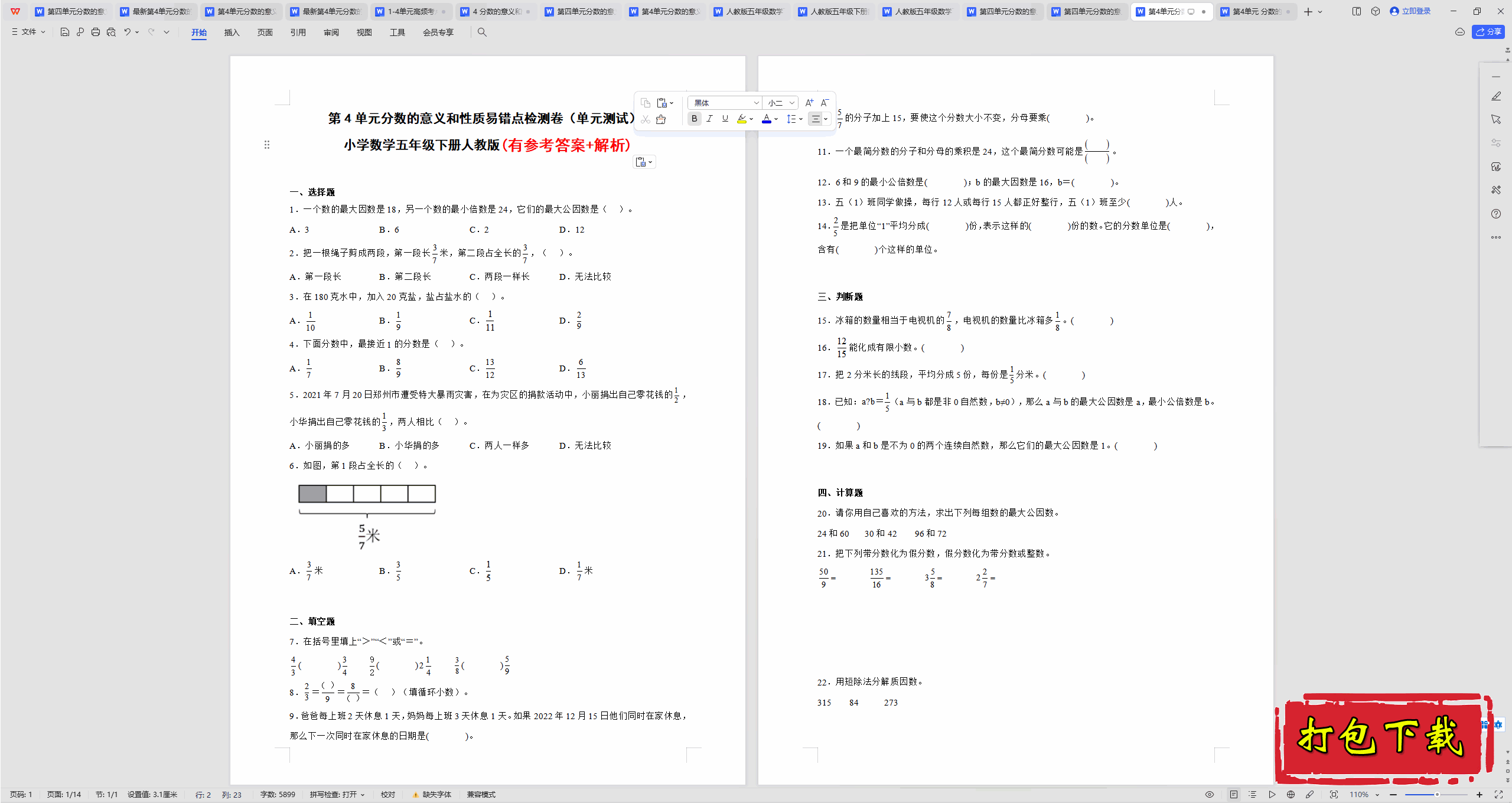Decrease font size with A- icon

pos(825,103)
